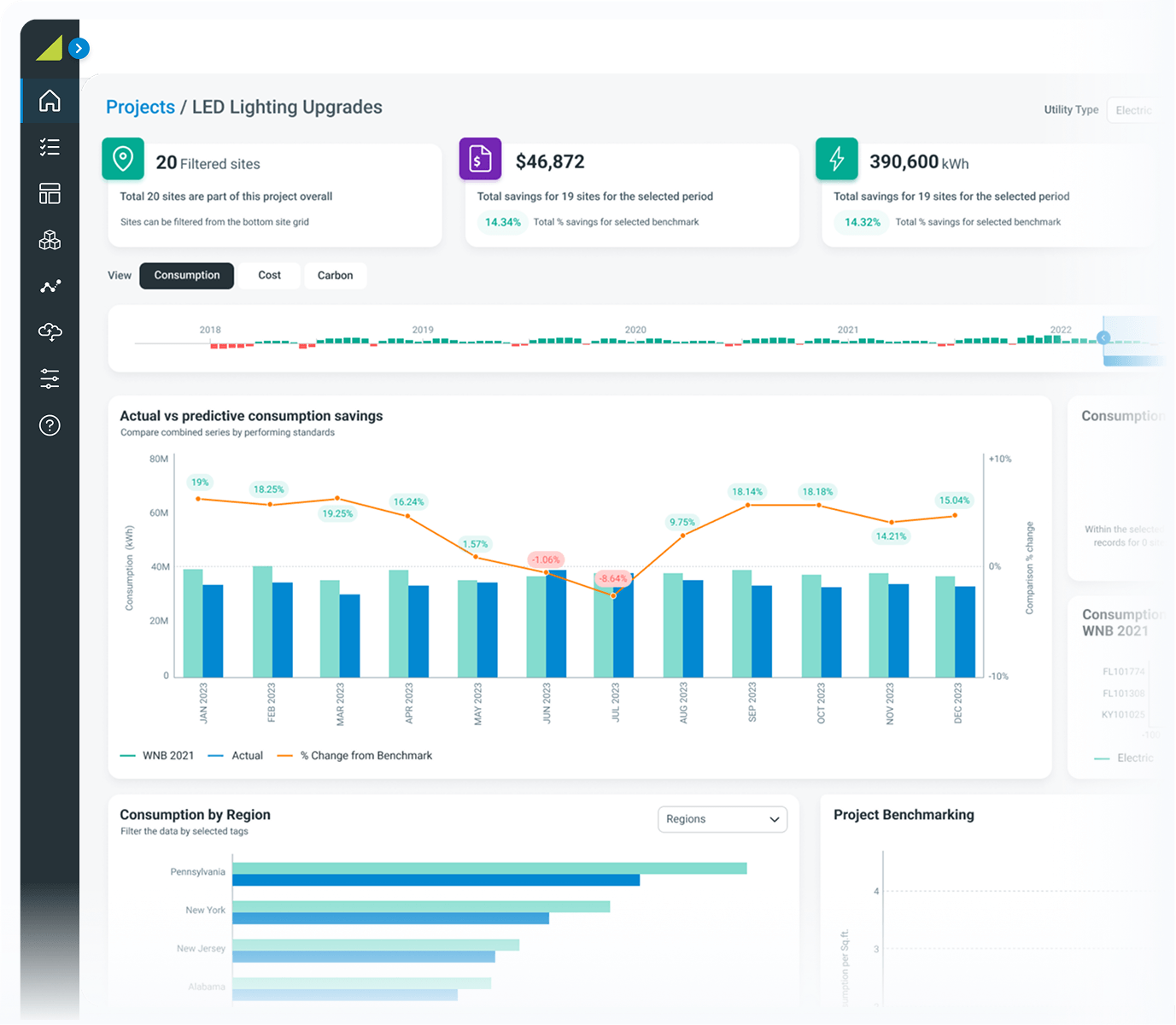This screenshot has height=1025, width=1176.
Task: Click the purple dollar document icon
Action: (480, 159)
